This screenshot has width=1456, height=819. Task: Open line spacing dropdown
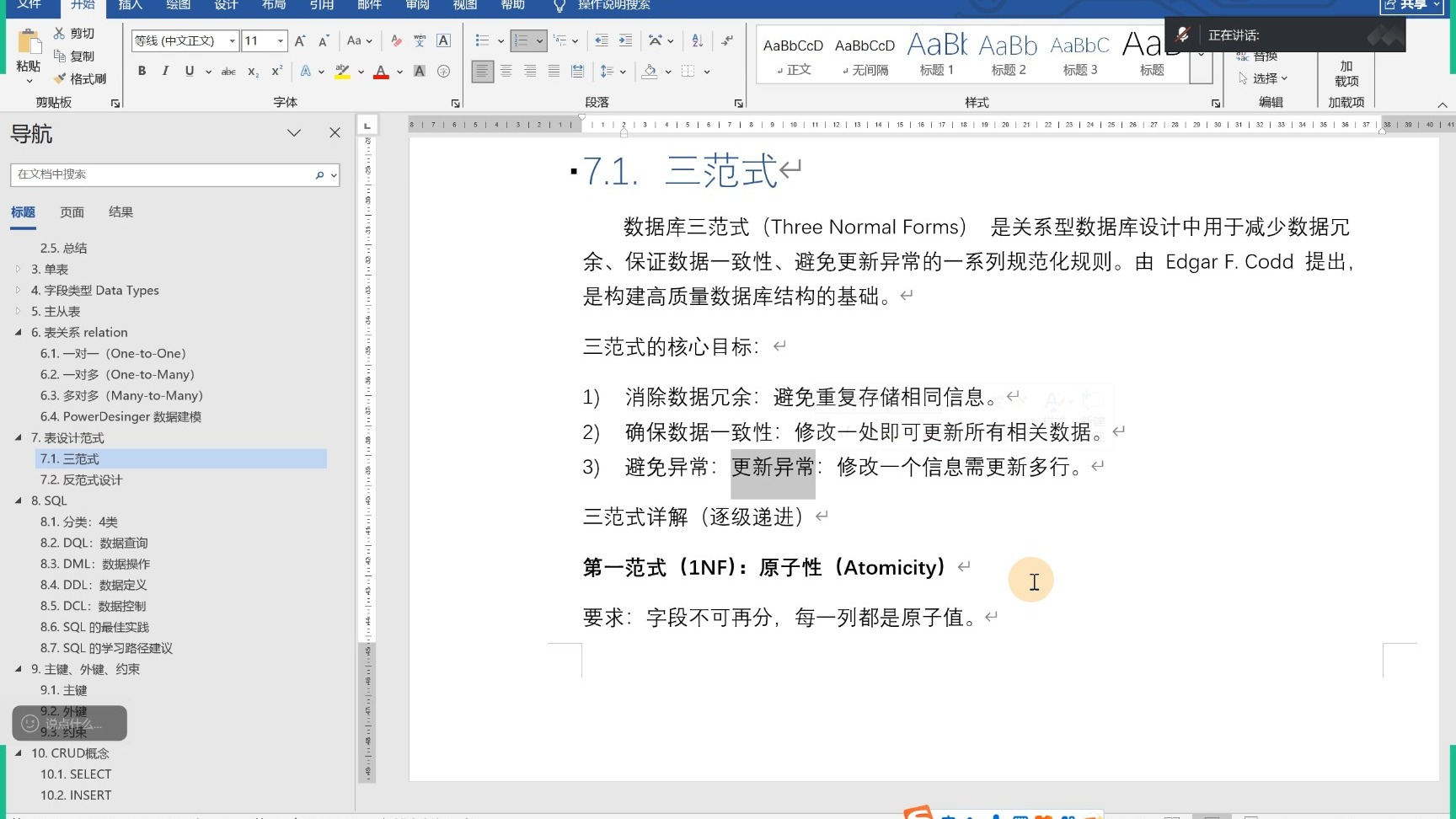coord(613,72)
